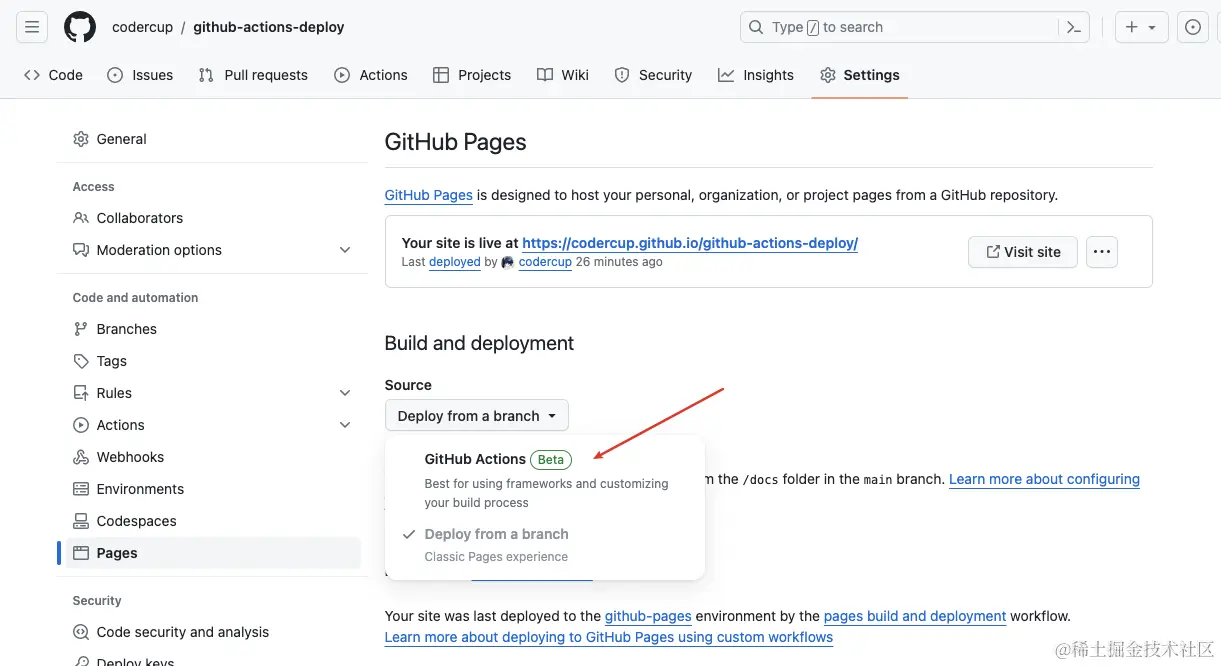Open the command palette icon

1074,27
